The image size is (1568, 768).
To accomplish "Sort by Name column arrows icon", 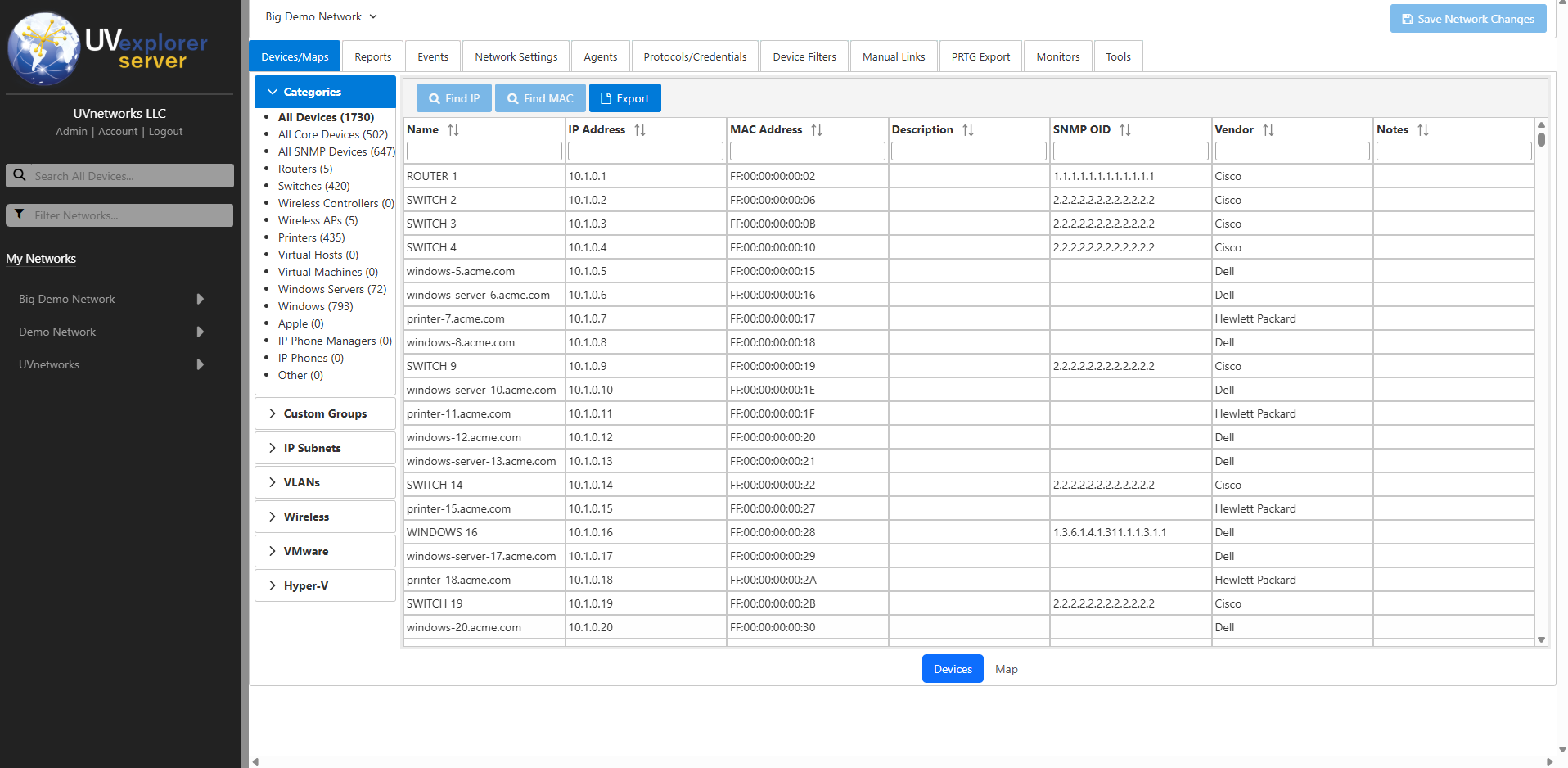I will tap(453, 130).
